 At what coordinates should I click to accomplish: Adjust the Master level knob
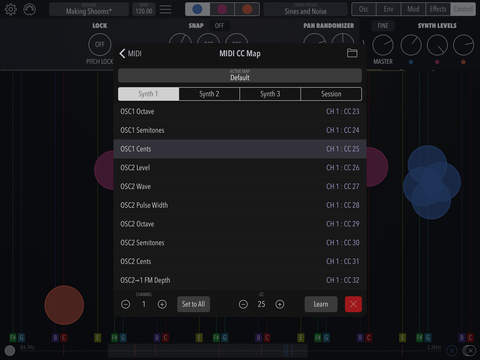[383, 45]
